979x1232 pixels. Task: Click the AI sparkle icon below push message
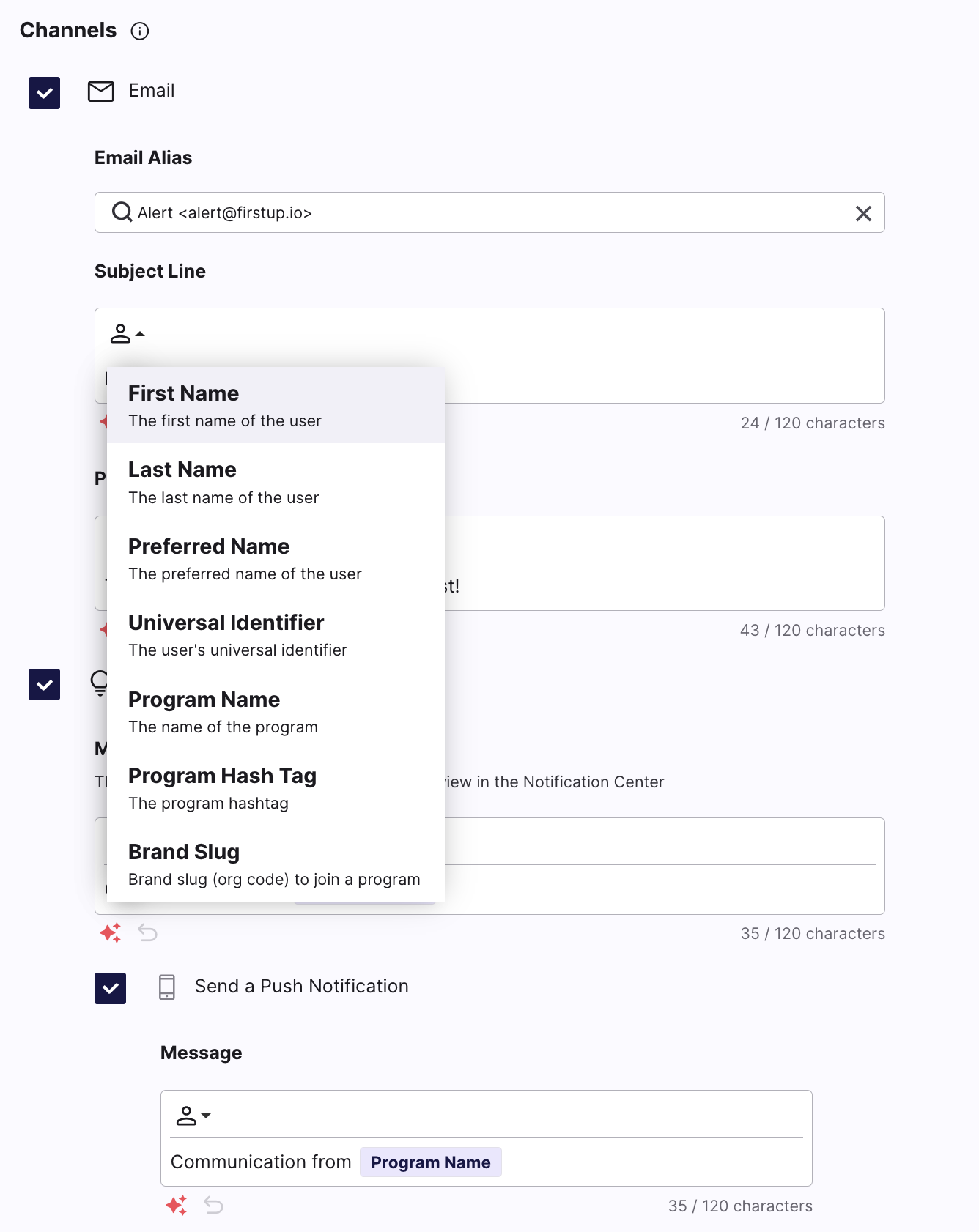pos(176,1205)
